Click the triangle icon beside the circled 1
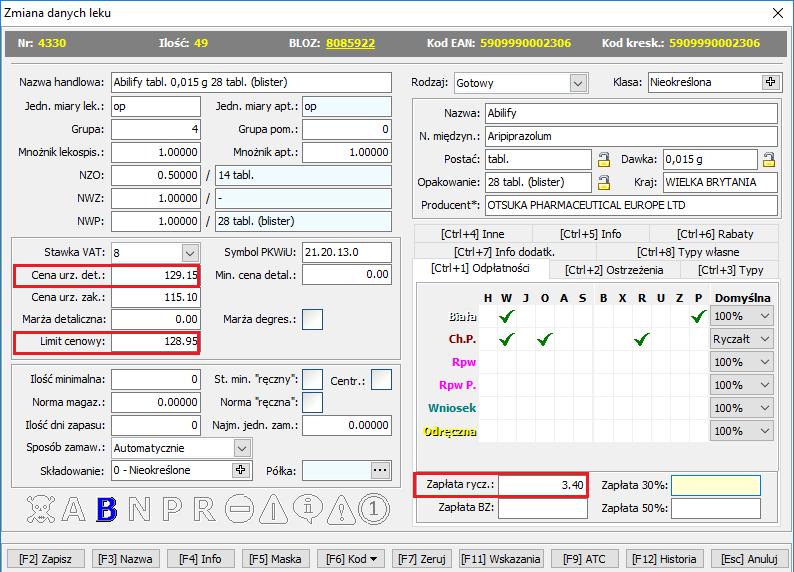Image resolution: width=794 pixels, height=572 pixels. [x=341, y=509]
